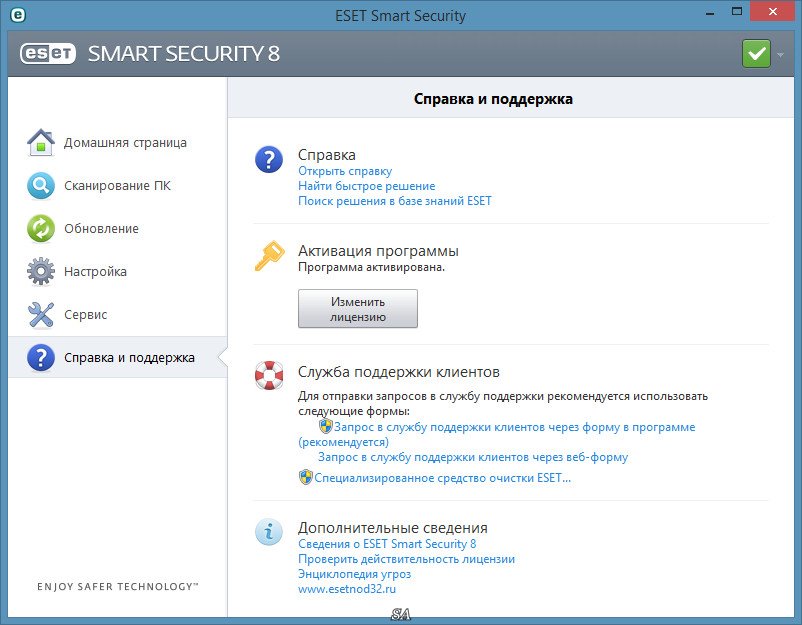The image size is (802, 625).
Task: Click the Tools wrench icon
Action: point(41,314)
